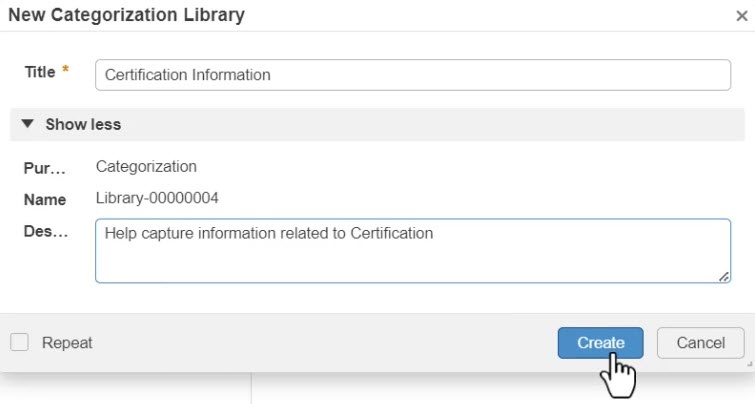The image size is (755, 404).
Task: Enable the Repeat checkbox
Action: pos(20,342)
